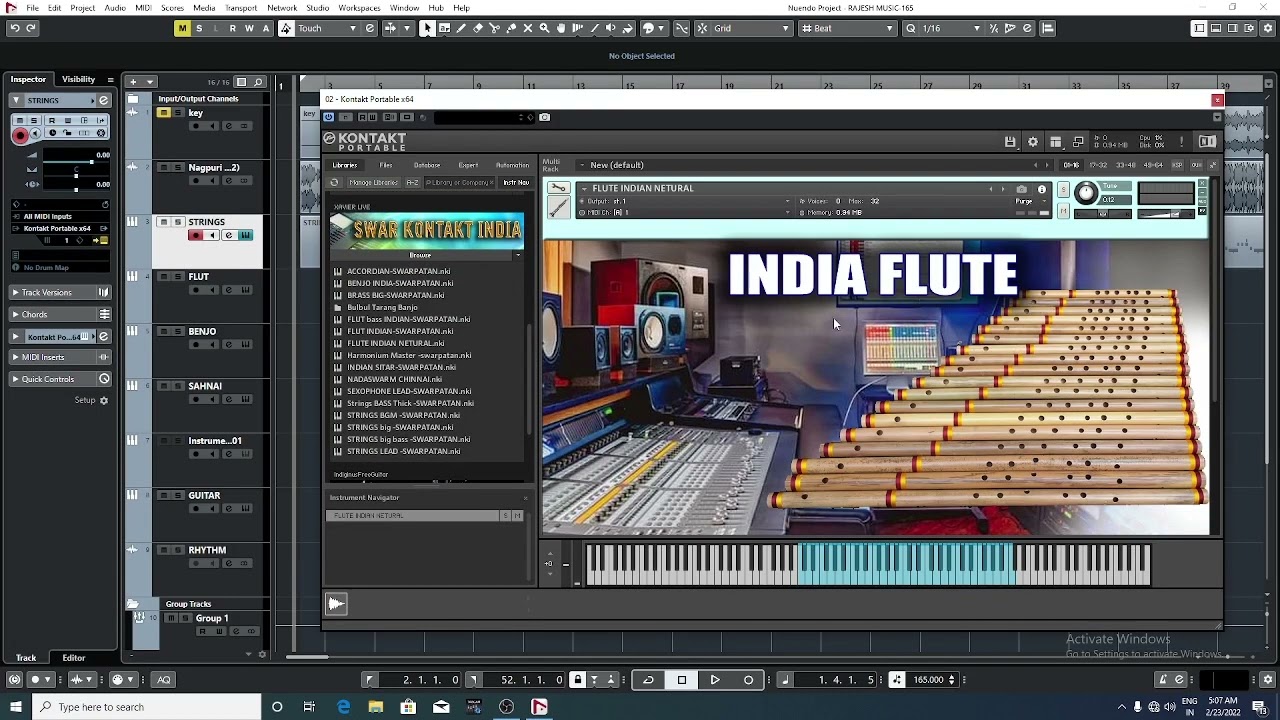The width and height of the screenshot is (1280, 720).
Task: Click the Kontakt panic exclamation icon
Action: coord(1181,142)
